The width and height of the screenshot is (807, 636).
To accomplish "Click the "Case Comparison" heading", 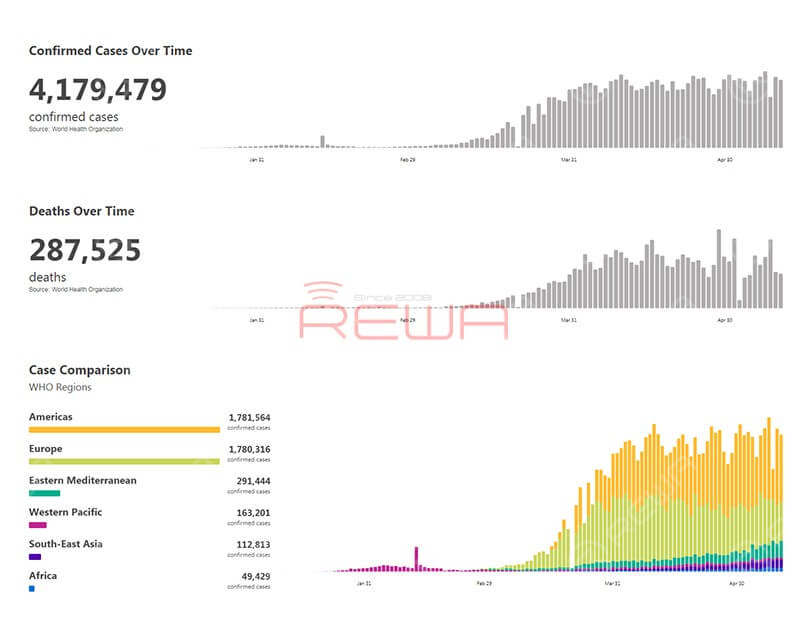I will [80, 370].
